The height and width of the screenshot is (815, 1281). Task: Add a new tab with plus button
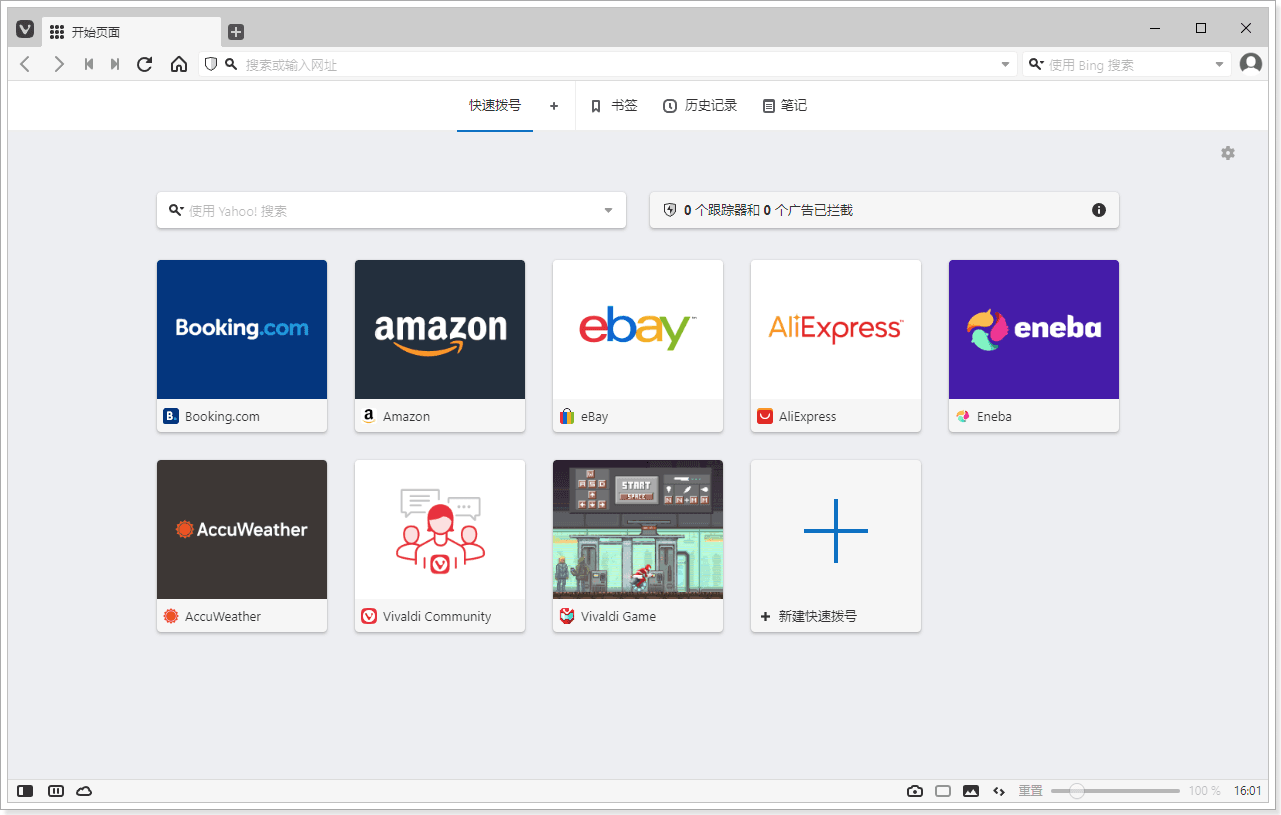tap(236, 32)
